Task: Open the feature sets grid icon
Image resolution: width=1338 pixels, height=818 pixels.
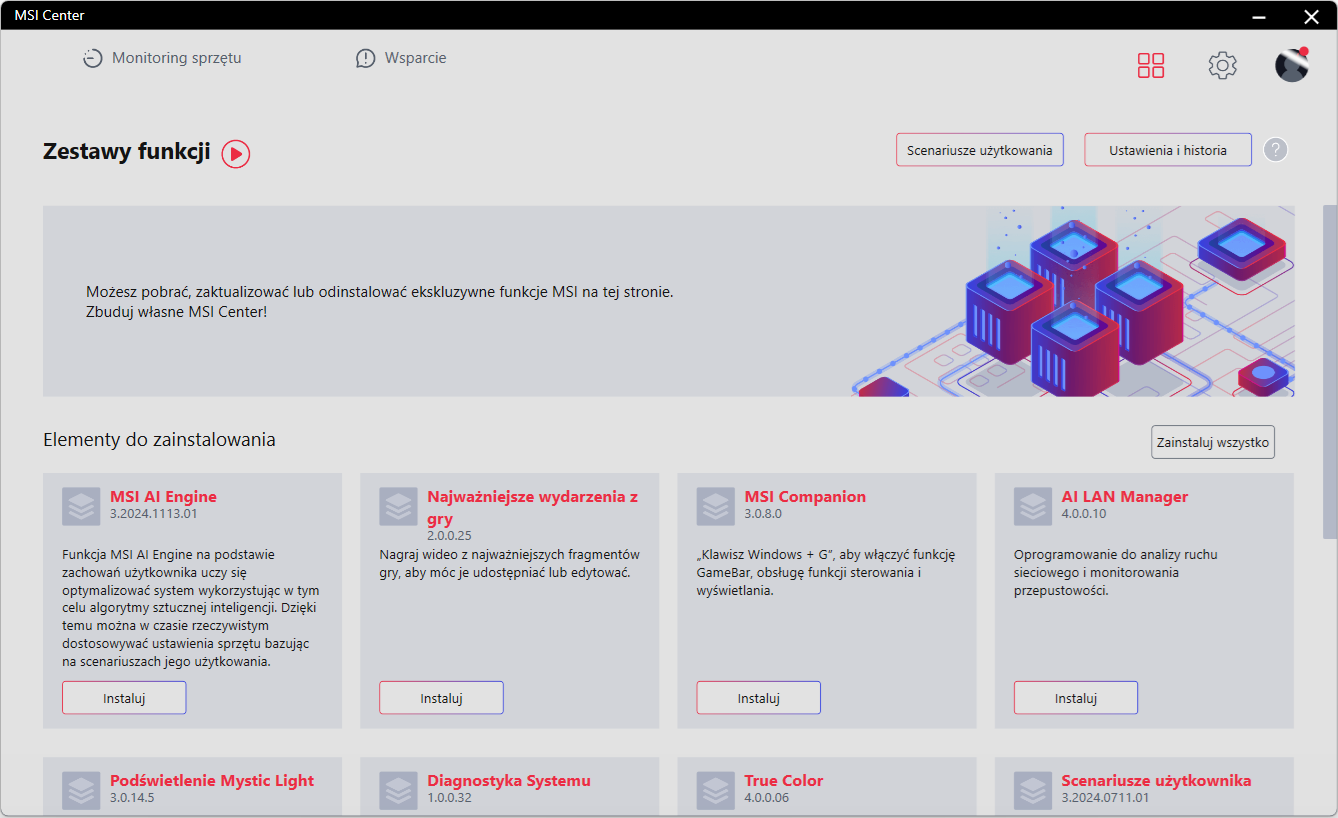Action: point(1151,66)
